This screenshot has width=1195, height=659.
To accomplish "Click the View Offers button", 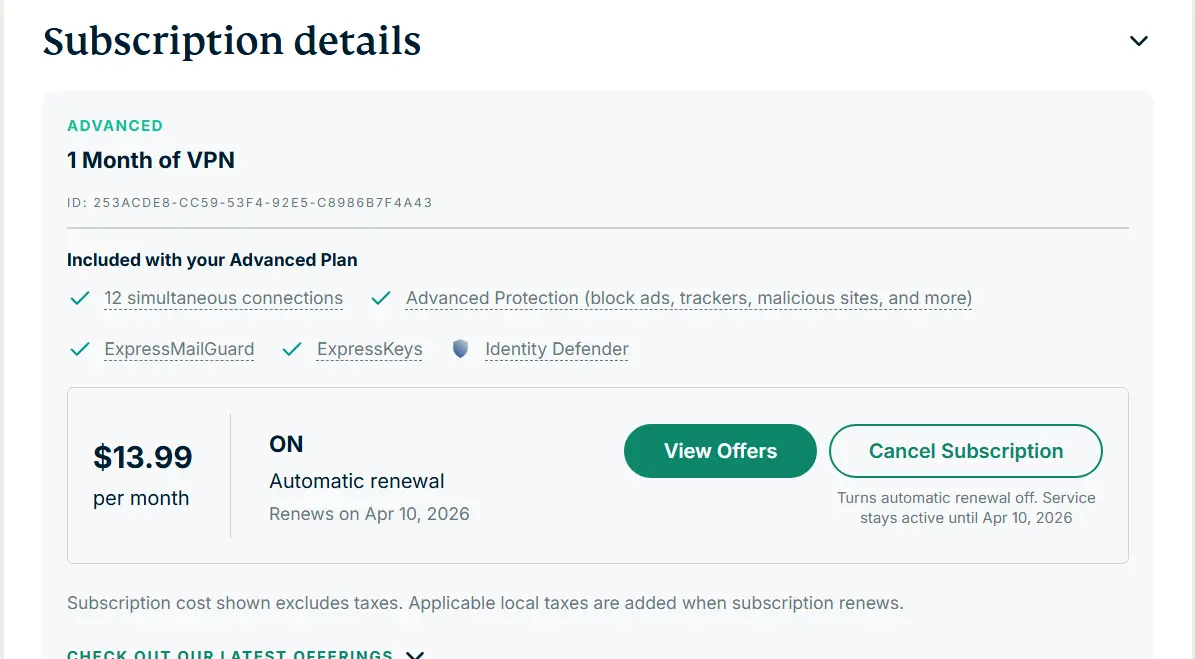I will coord(720,451).
